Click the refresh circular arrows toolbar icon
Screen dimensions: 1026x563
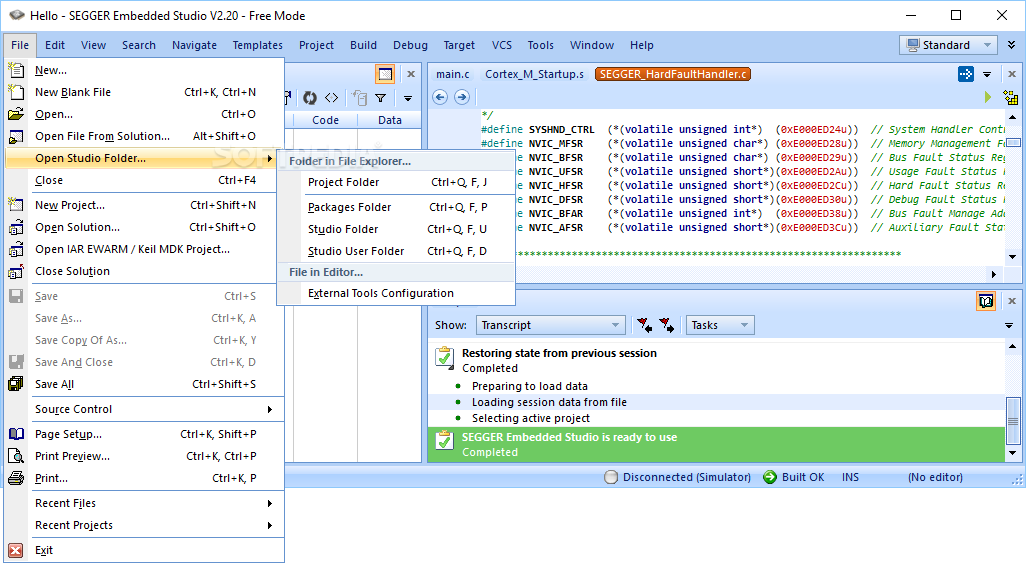pyautogui.click(x=310, y=98)
